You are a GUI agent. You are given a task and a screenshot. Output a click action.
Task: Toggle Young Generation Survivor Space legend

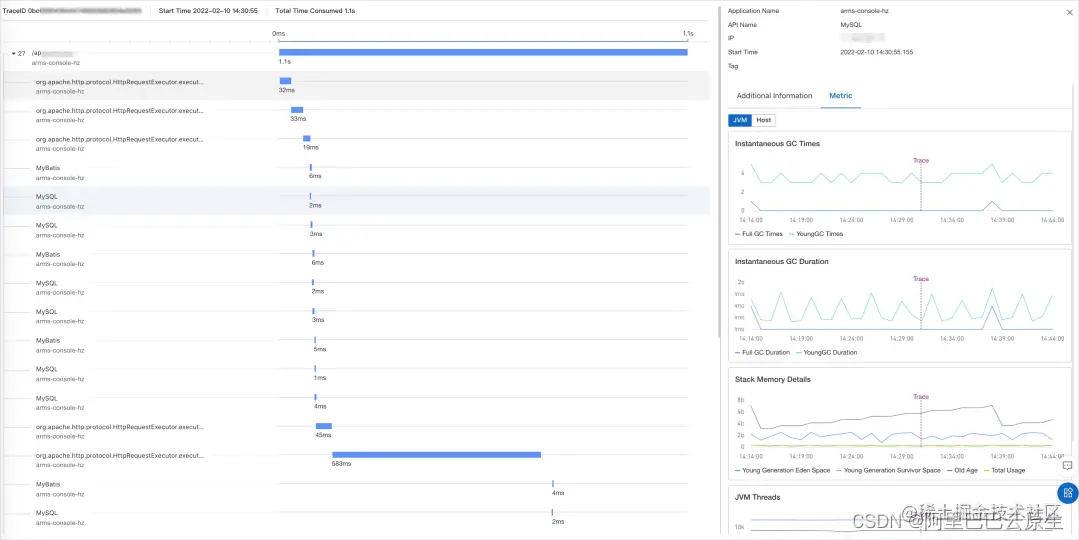point(888,471)
